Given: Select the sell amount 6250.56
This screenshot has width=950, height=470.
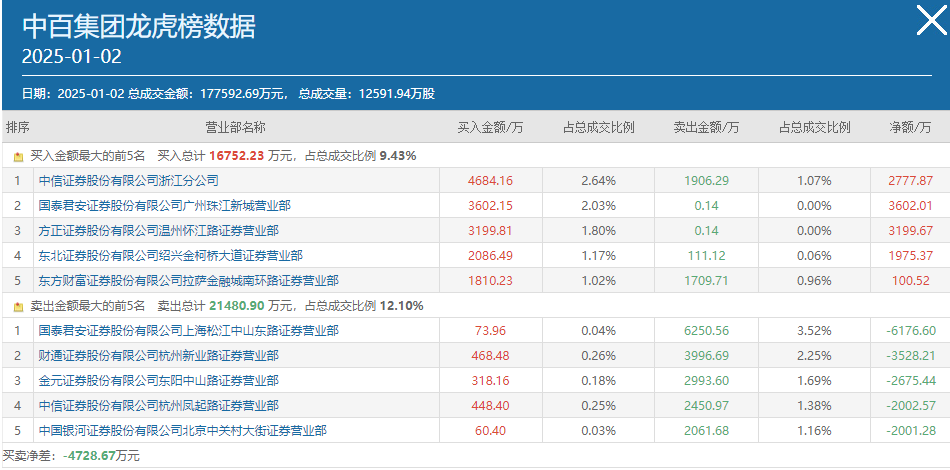Looking at the screenshot, I should point(706,331).
